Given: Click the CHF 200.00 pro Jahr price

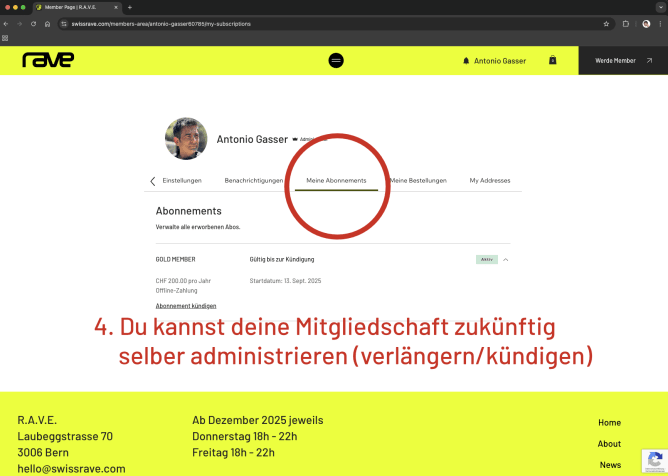Looking at the screenshot, I should click(183, 281).
